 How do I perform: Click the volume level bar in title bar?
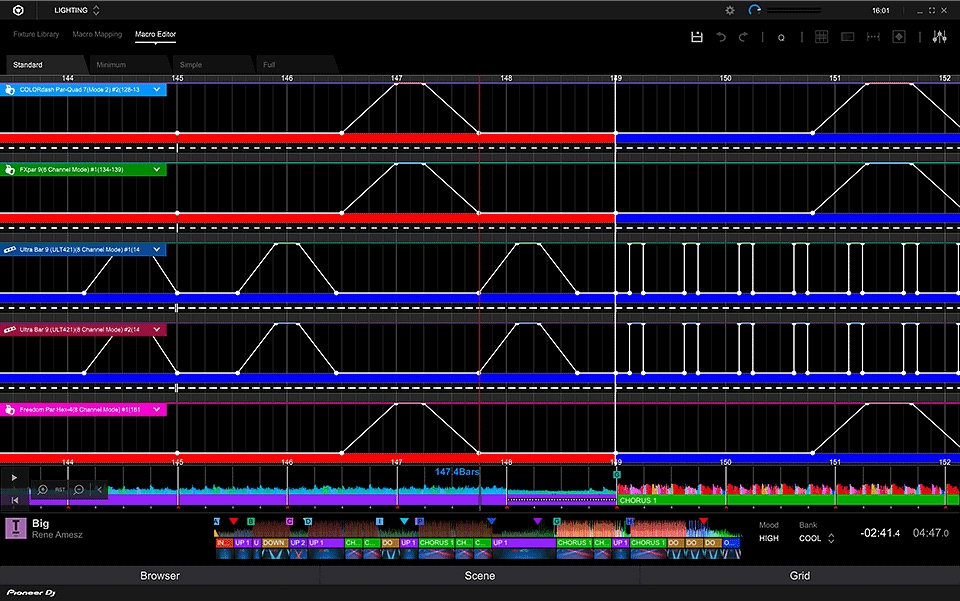pos(793,10)
